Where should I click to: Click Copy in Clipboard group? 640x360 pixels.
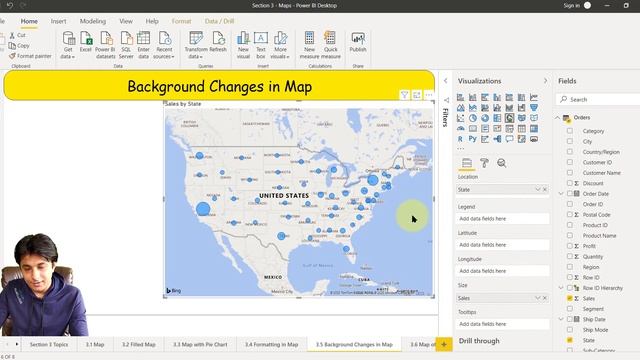click(19, 46)
